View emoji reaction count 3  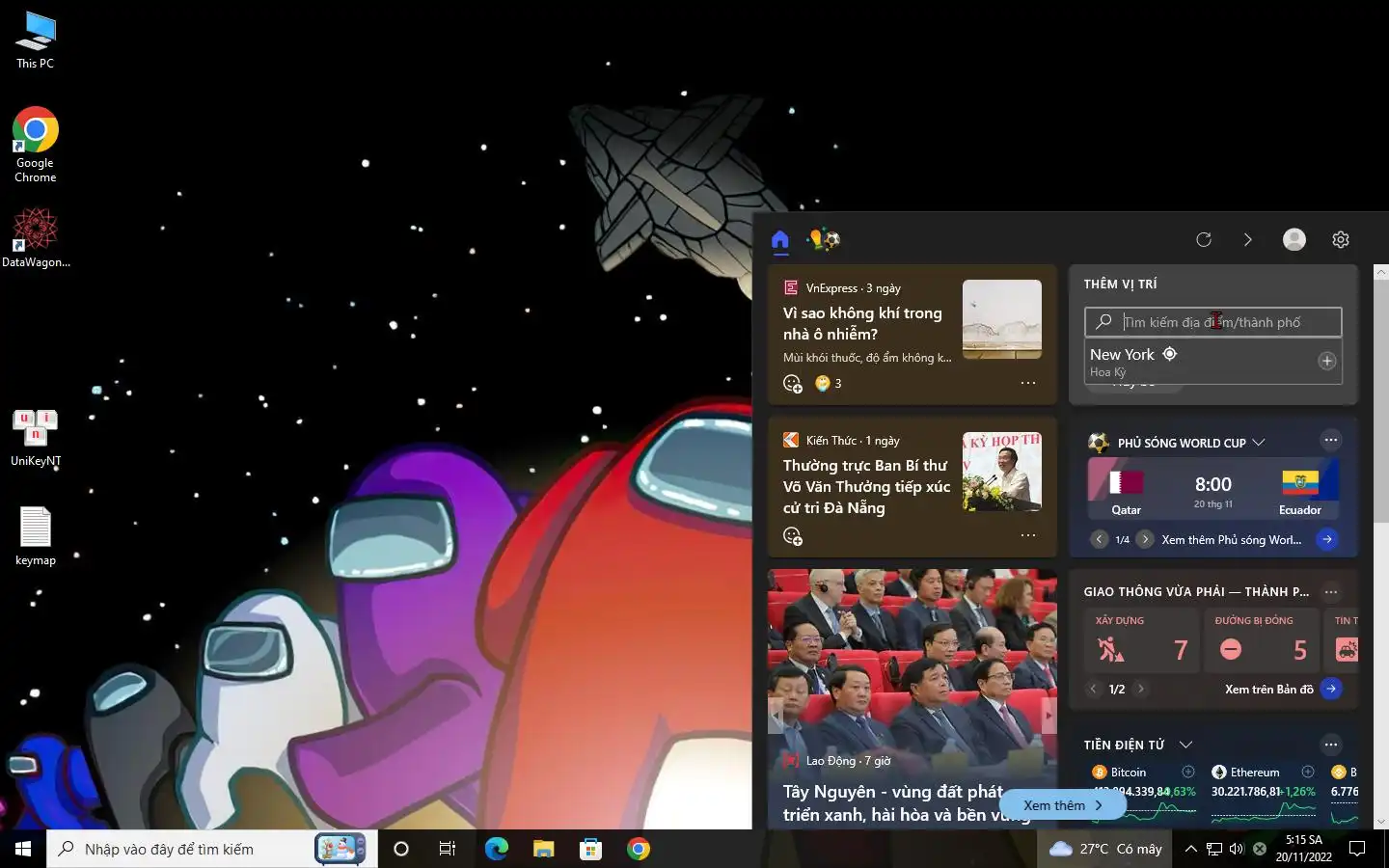point(829,383)
